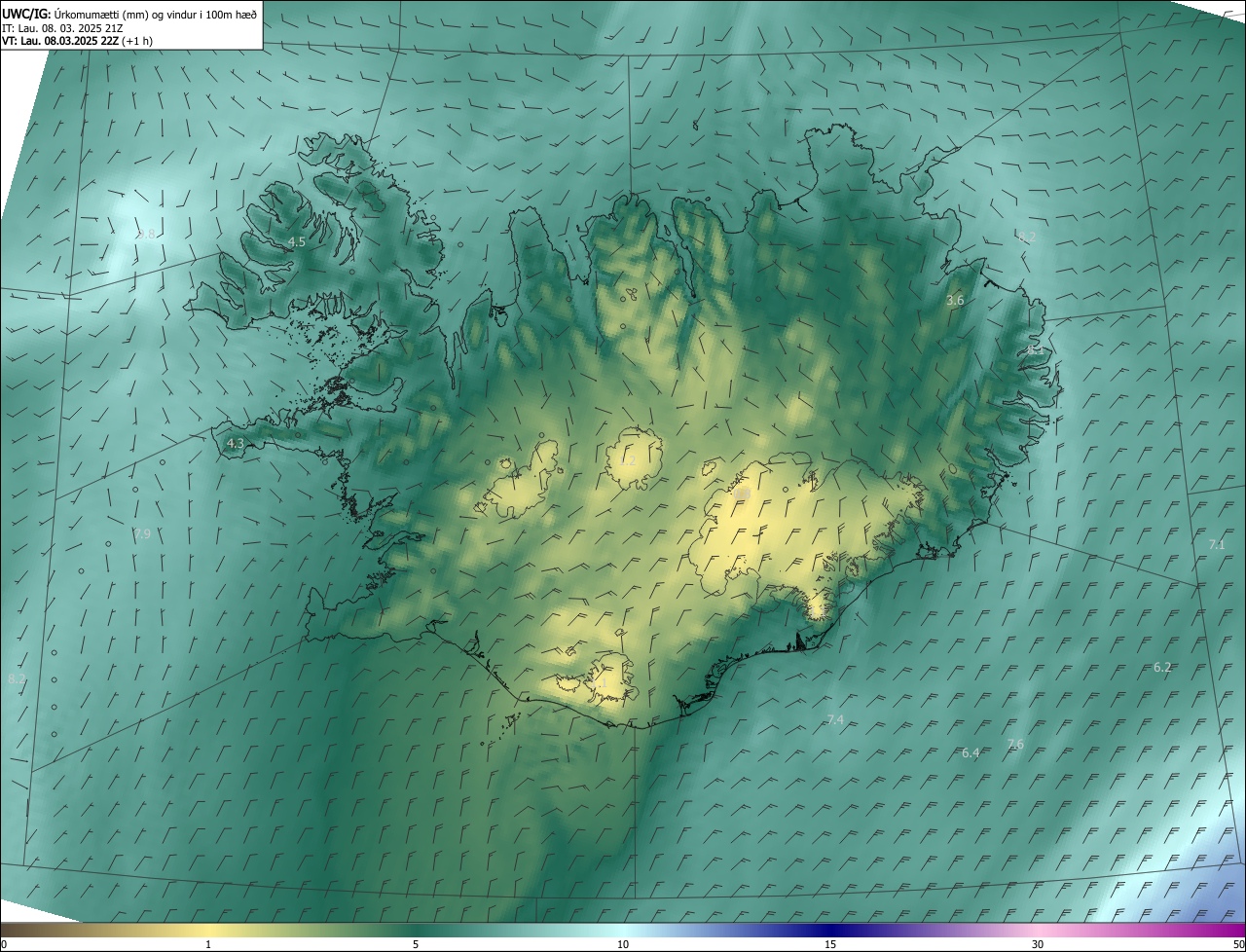The width and height of the screenshot is (1246, 952).
Task: Click the 7.6 value over the southeast sea
Action: (1015, 745)
